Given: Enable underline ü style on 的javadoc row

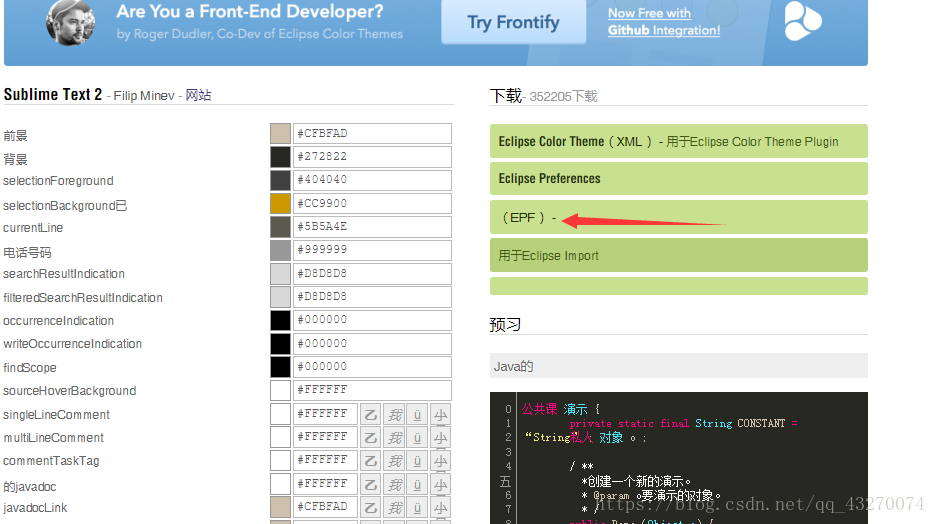Looking at the screenshot, I should coord(417,484).
